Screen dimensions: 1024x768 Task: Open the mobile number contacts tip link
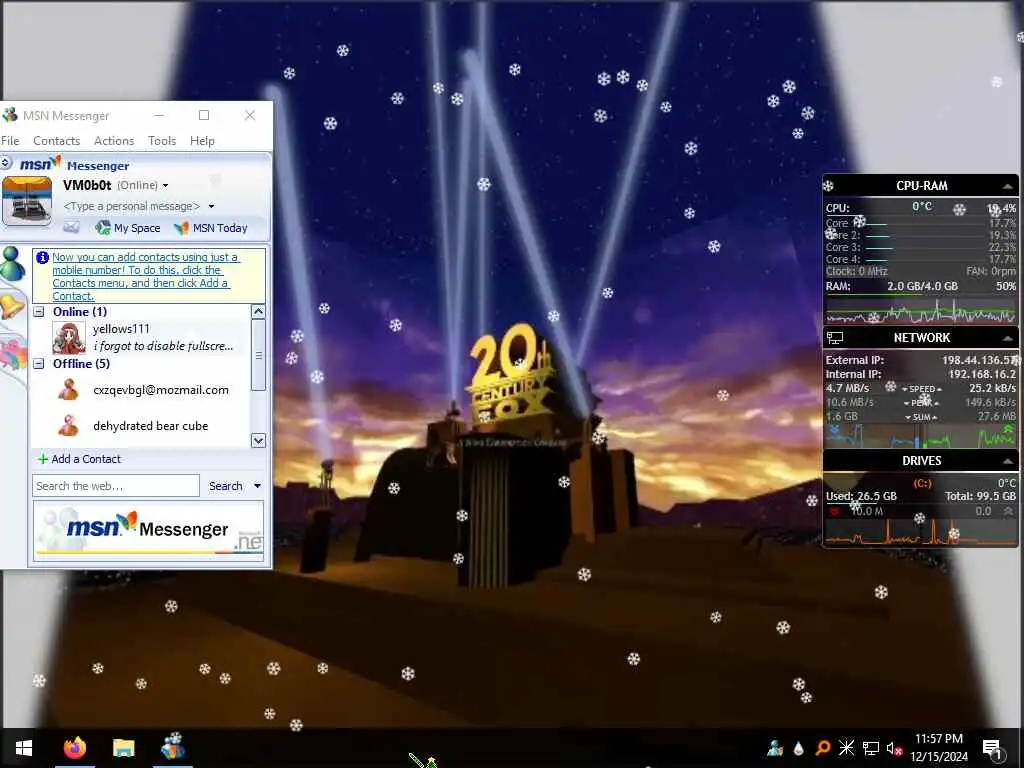[x=146, y=276]
